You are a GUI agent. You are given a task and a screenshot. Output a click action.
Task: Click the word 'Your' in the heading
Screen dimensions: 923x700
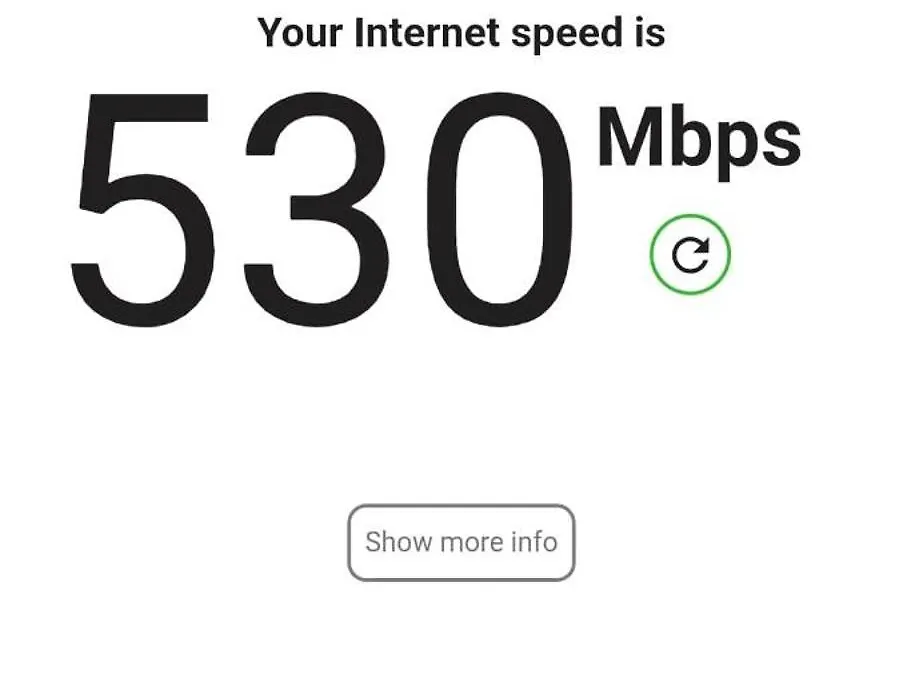click(300, 32)
